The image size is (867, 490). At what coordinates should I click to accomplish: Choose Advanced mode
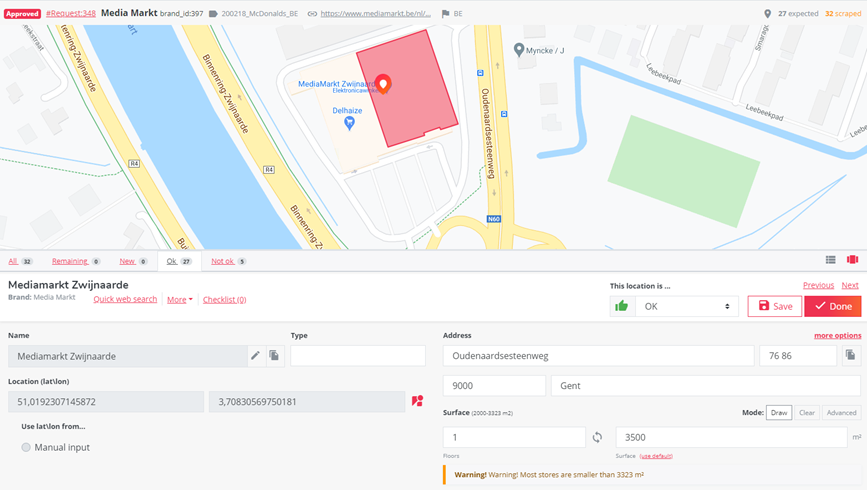coord(842,413)
